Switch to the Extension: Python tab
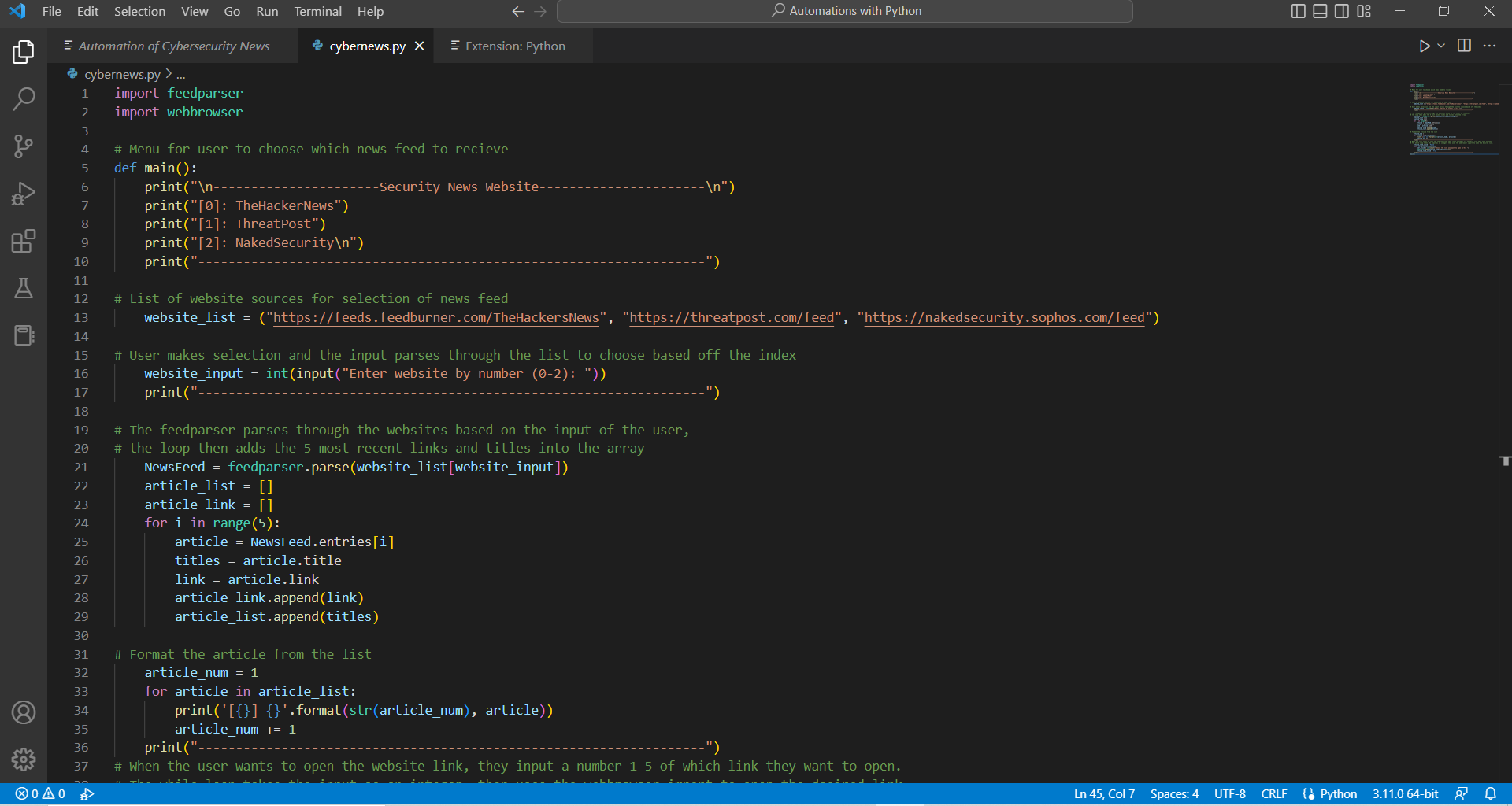 tap(514, 46)
